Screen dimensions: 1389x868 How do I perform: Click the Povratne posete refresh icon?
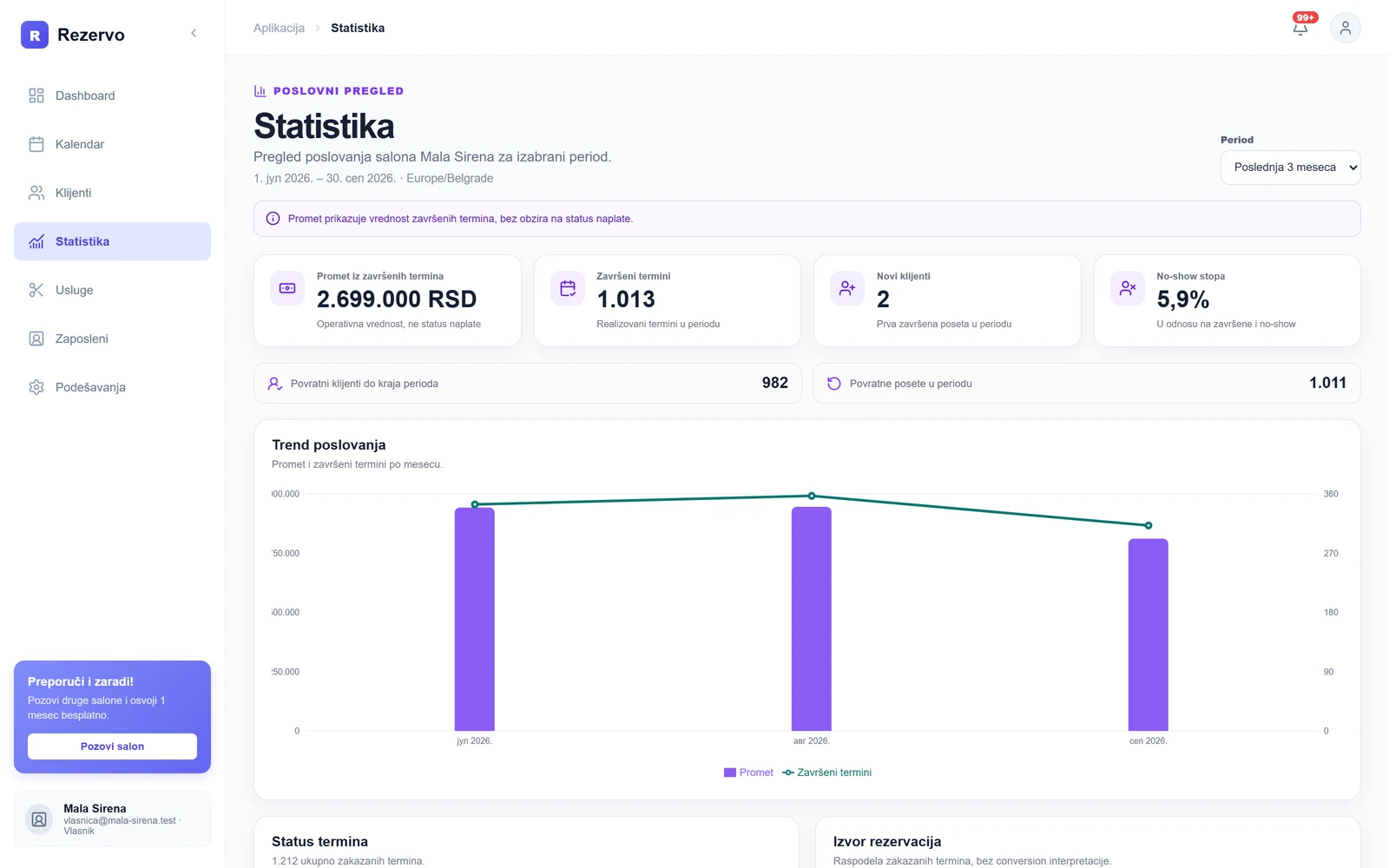[834, 384]
